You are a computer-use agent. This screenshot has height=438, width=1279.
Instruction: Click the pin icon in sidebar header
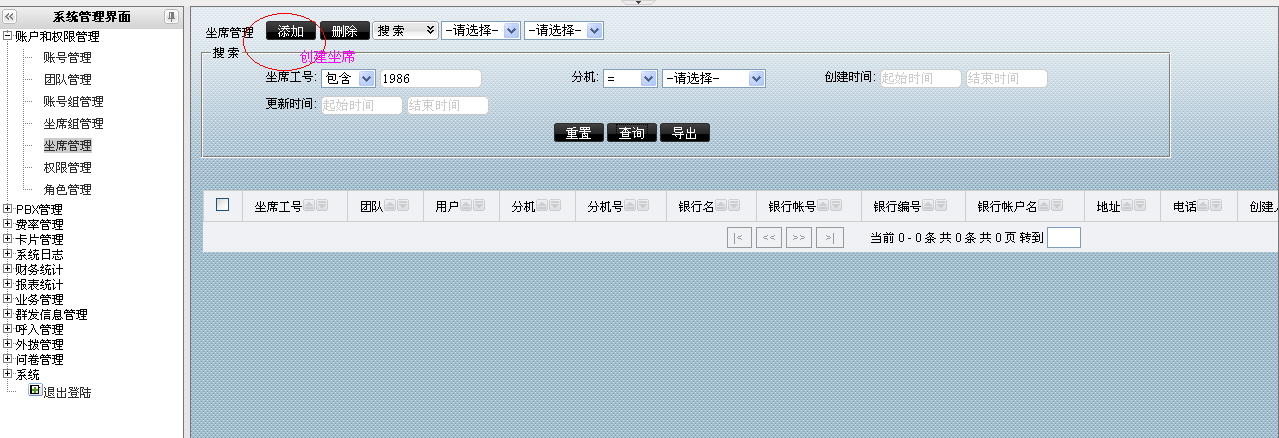click(x=171, y=17)
